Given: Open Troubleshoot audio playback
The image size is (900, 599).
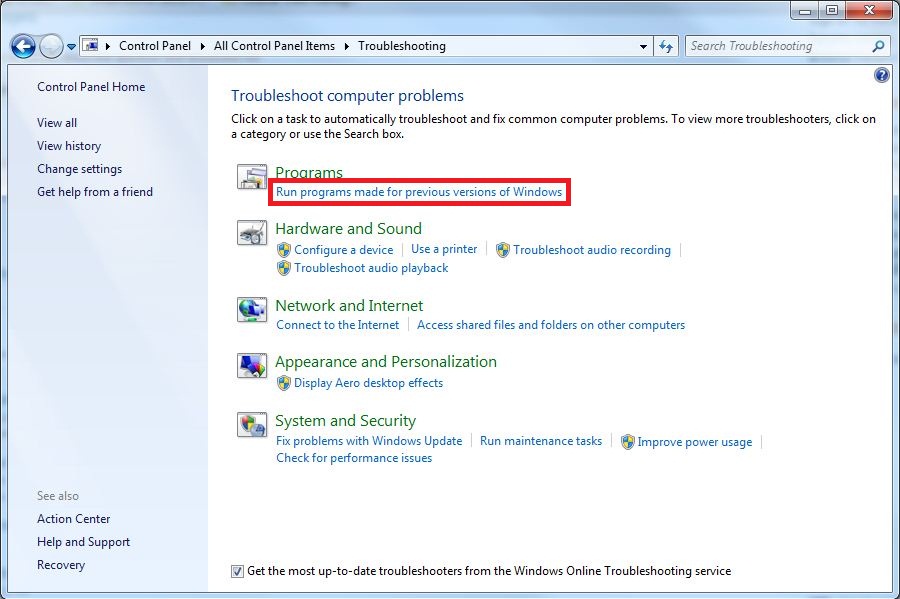Looking at the screenshot, I should tap(371, 268).
